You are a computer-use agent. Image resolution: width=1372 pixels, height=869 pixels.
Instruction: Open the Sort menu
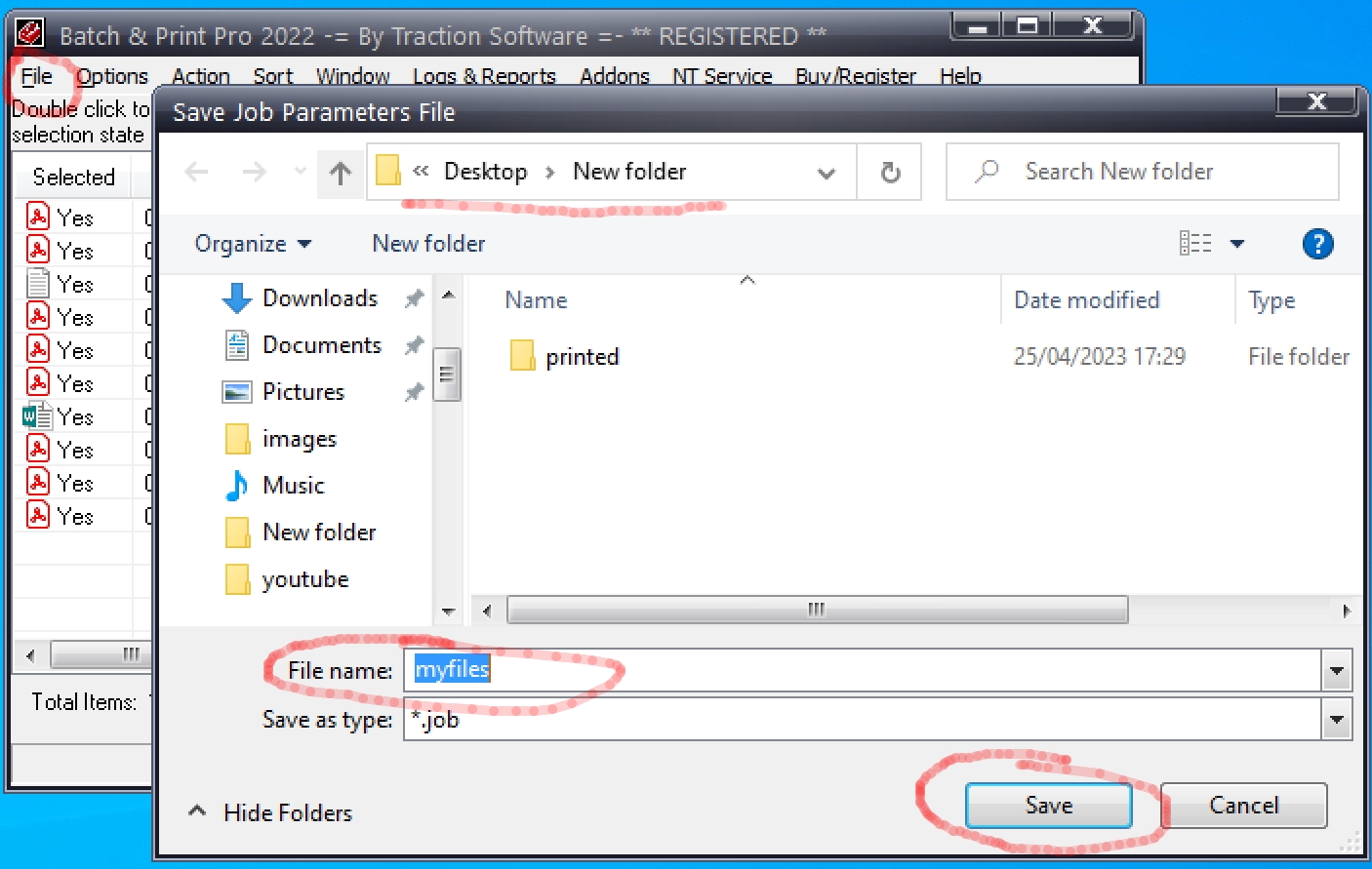[x=273, y=76]
